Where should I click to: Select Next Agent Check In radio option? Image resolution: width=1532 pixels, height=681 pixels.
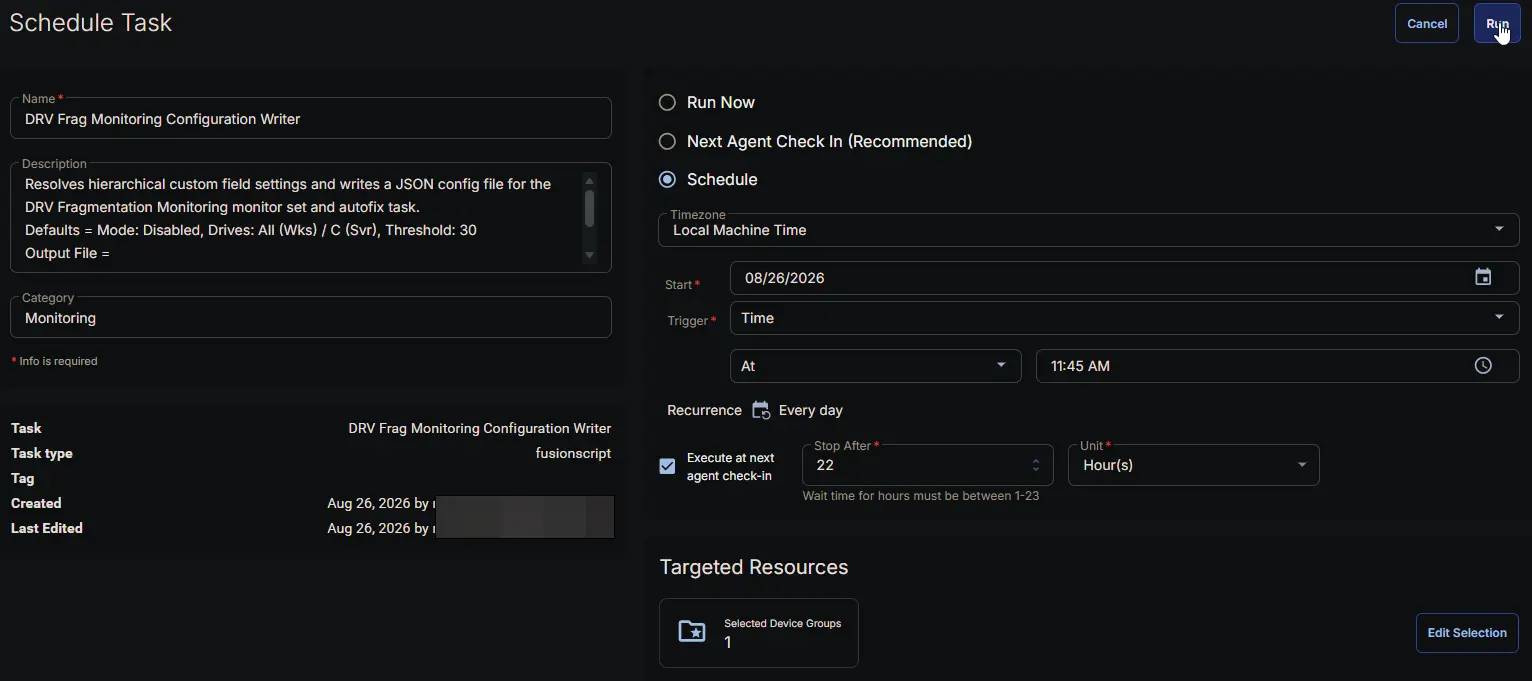pos(667,142)
